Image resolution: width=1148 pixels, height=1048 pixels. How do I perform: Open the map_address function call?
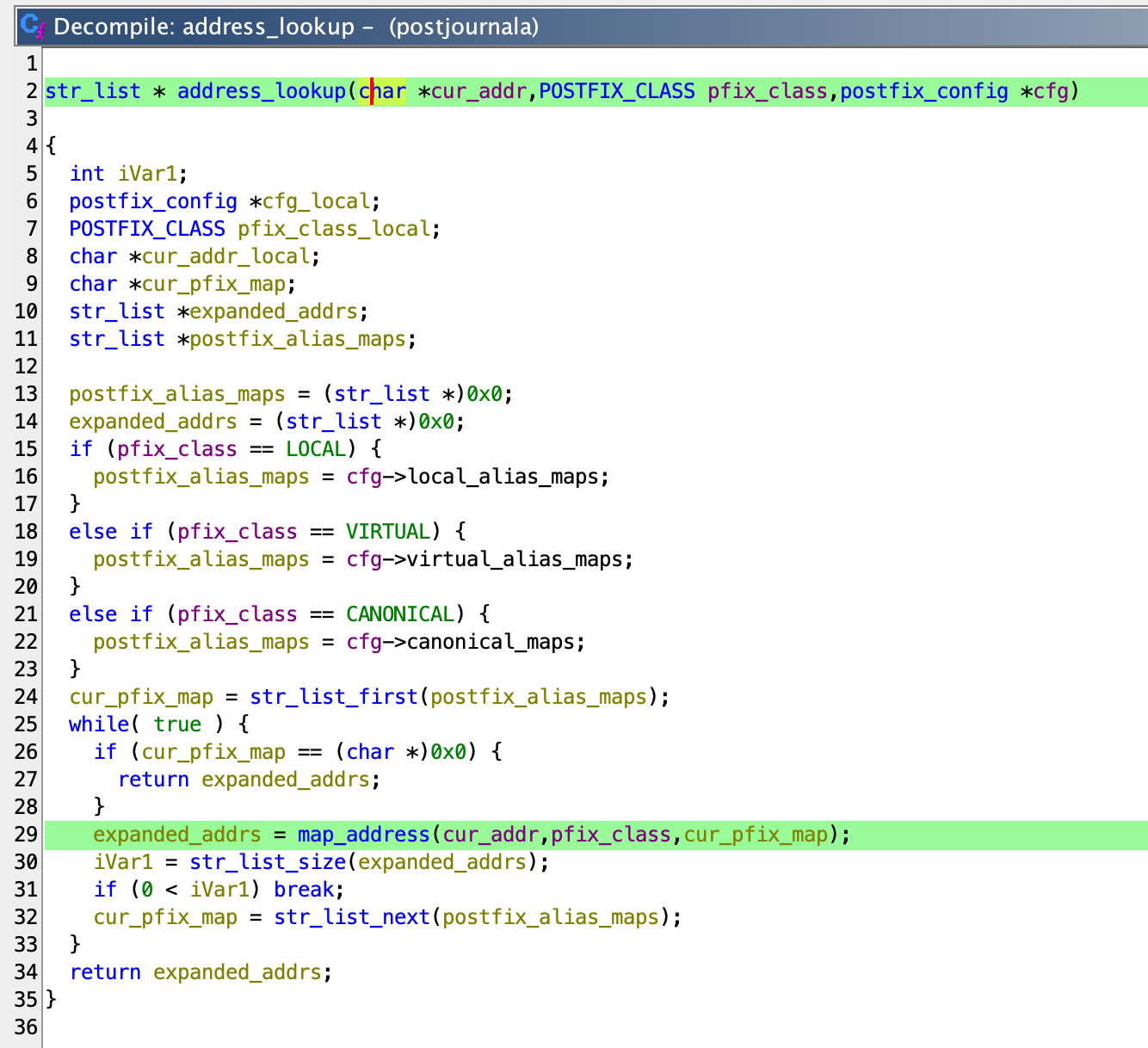[x=362, y=835]
